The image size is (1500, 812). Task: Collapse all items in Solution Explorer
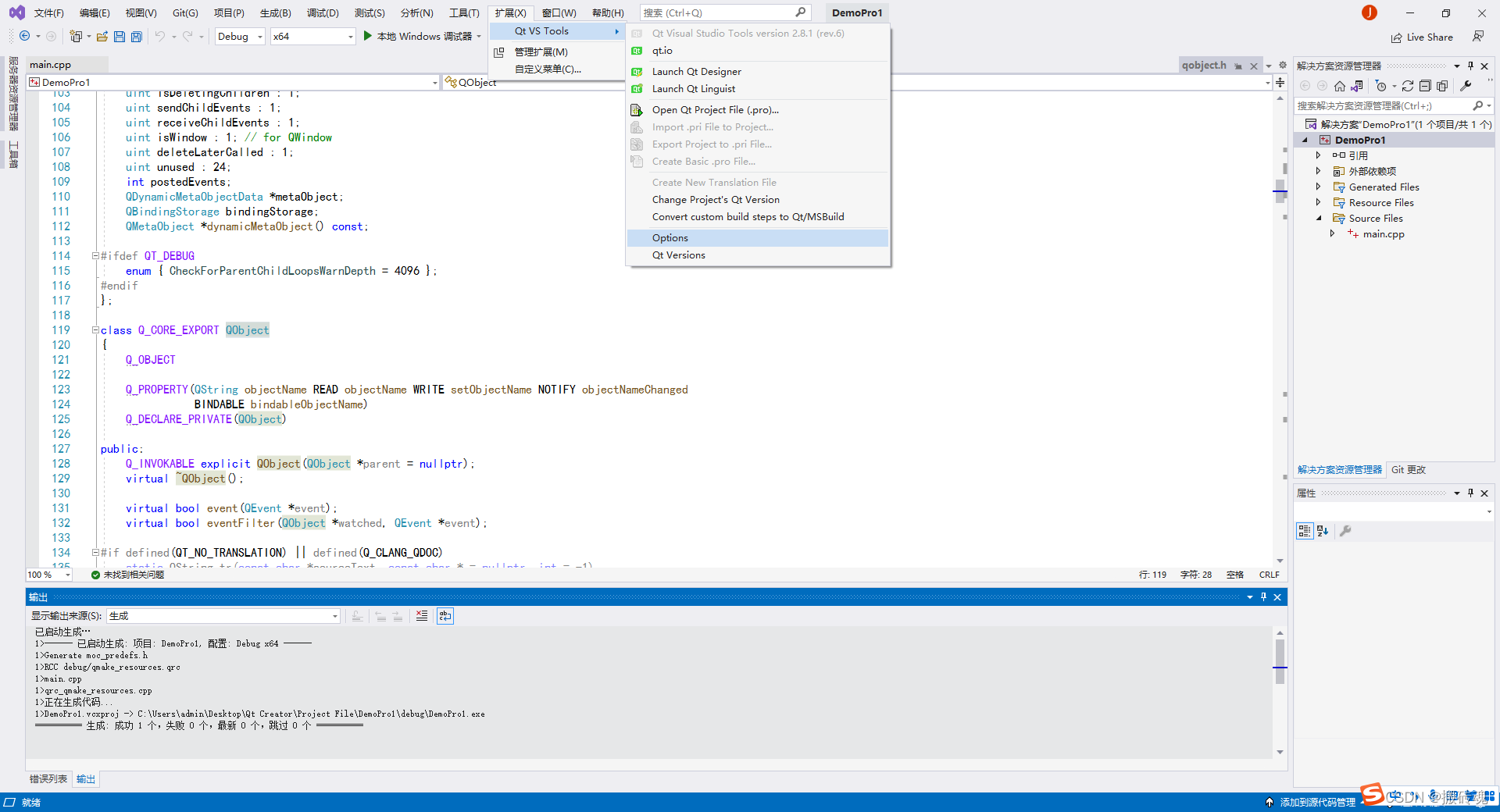1425,86
